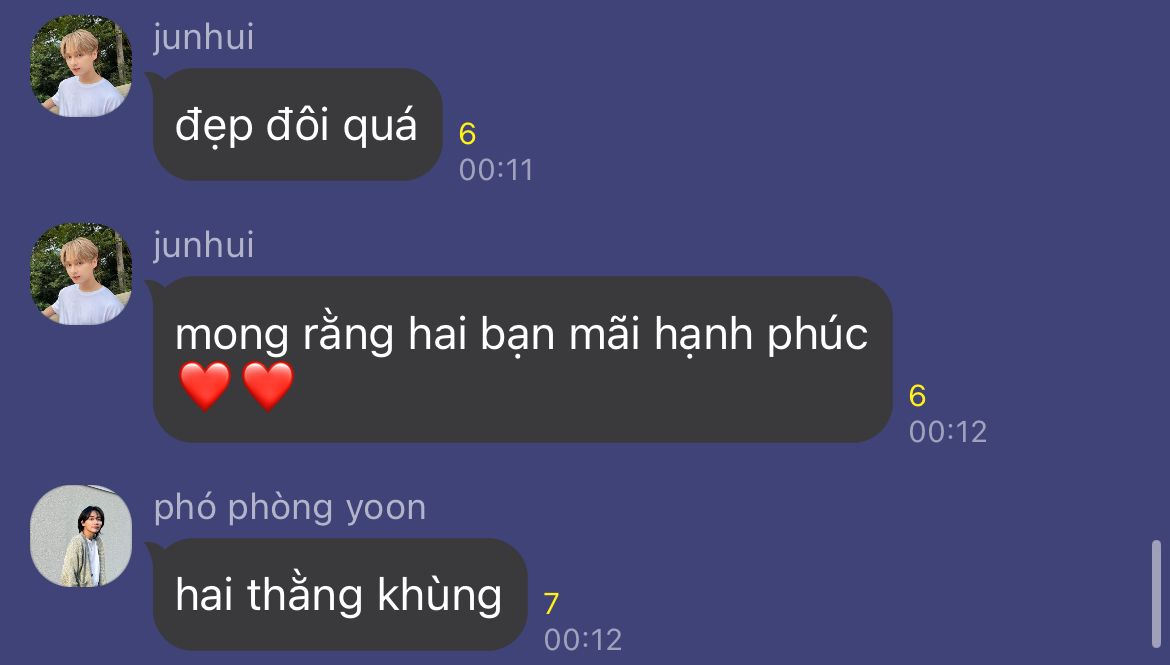Click the 00:12 timestamp under read count 7
Viewport: 1170px width, 665px height.
point(583,640)
